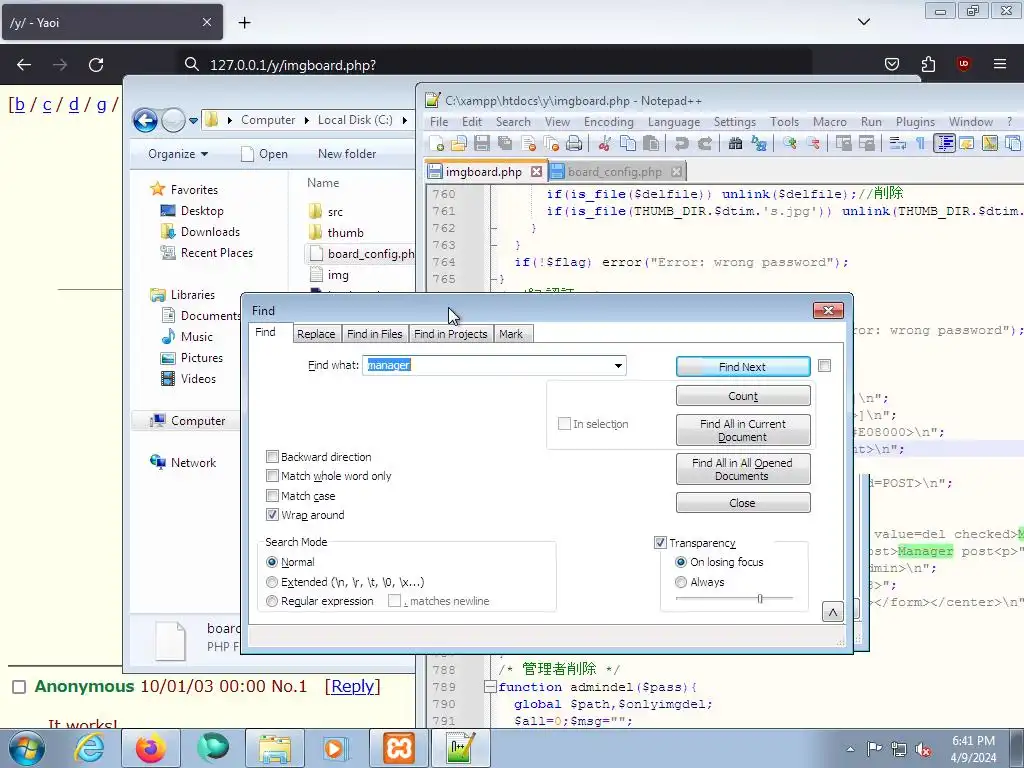Viewport: 1024px width, 768px height.
Task: Click the Close All icon in Notepad++ toolbar
Action: [551, 143]
